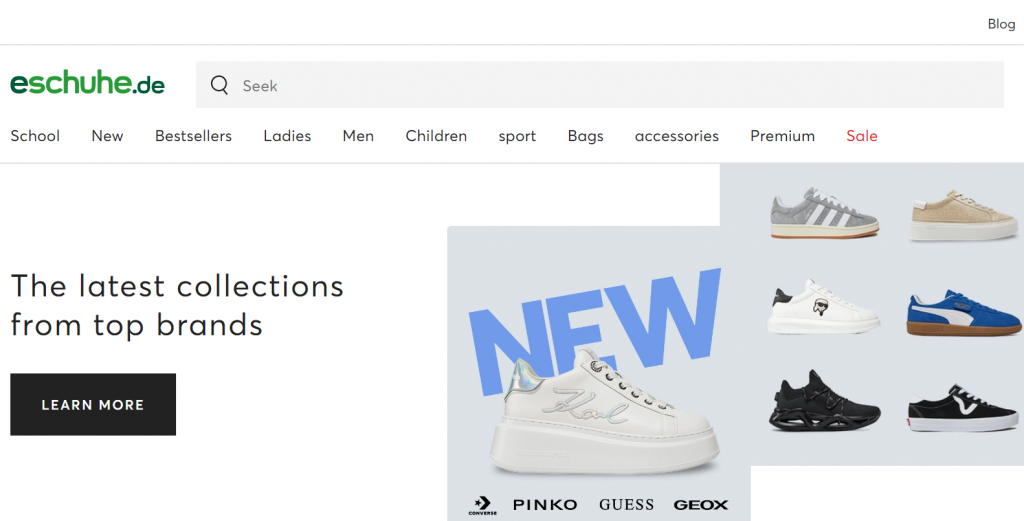Open the Bestsellers menu item
Viewport: 1024px width, 521px height.
click(x=193, y=136)
